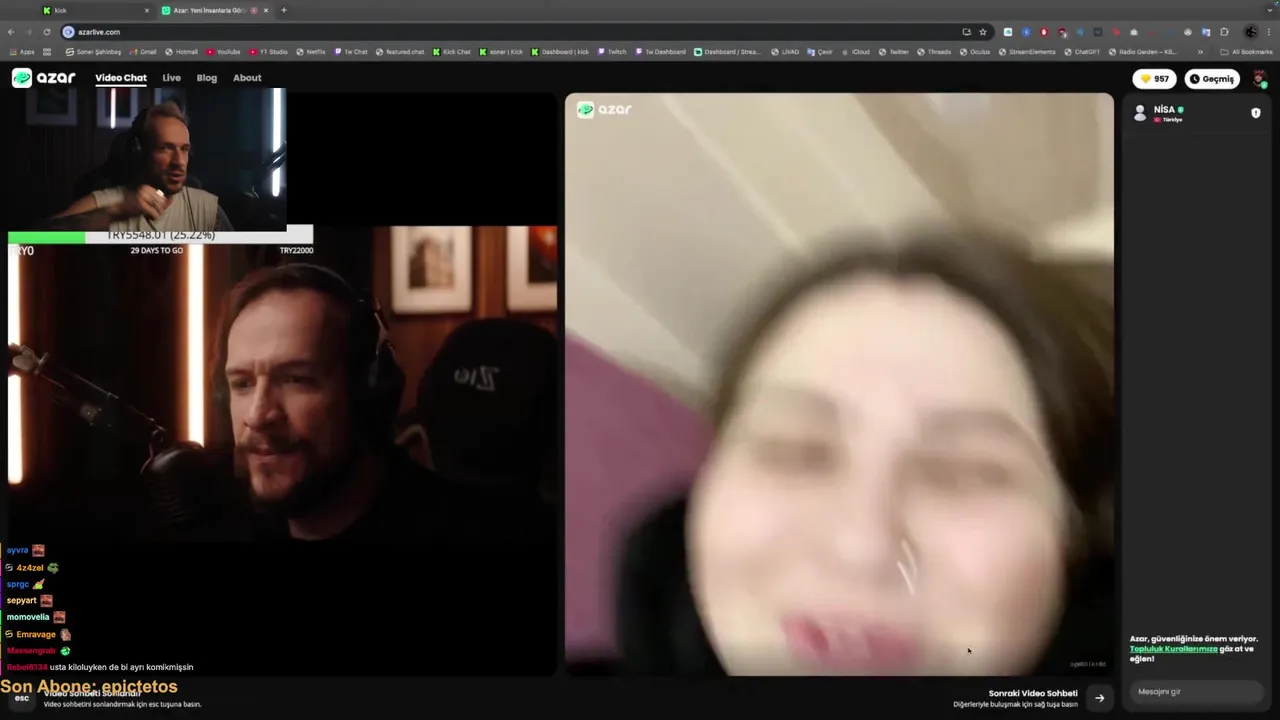Open the profile avatar menu

click(x=1260, y=79)
